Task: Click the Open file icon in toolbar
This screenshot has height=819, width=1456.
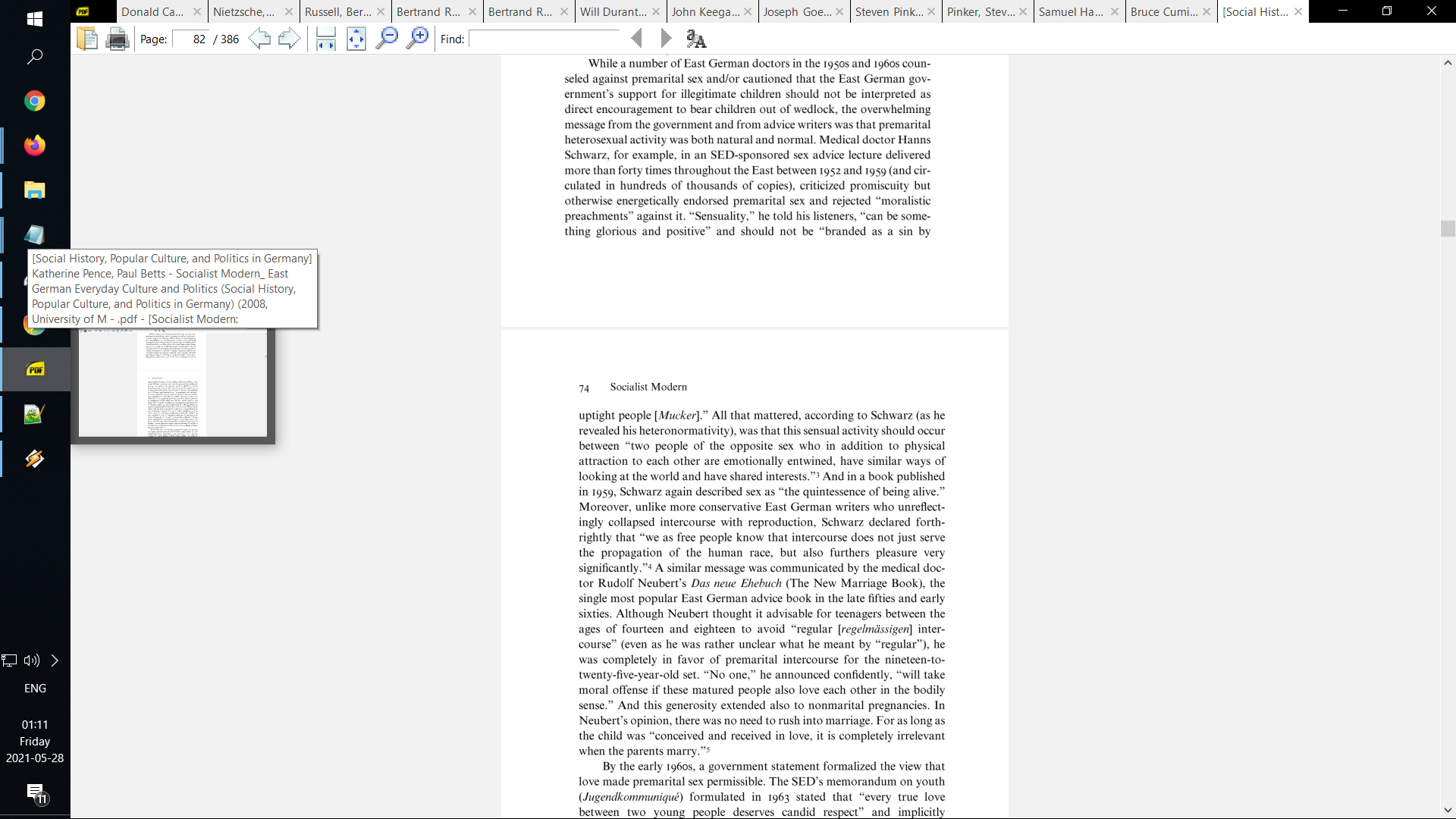Action: tap(87, 39)
